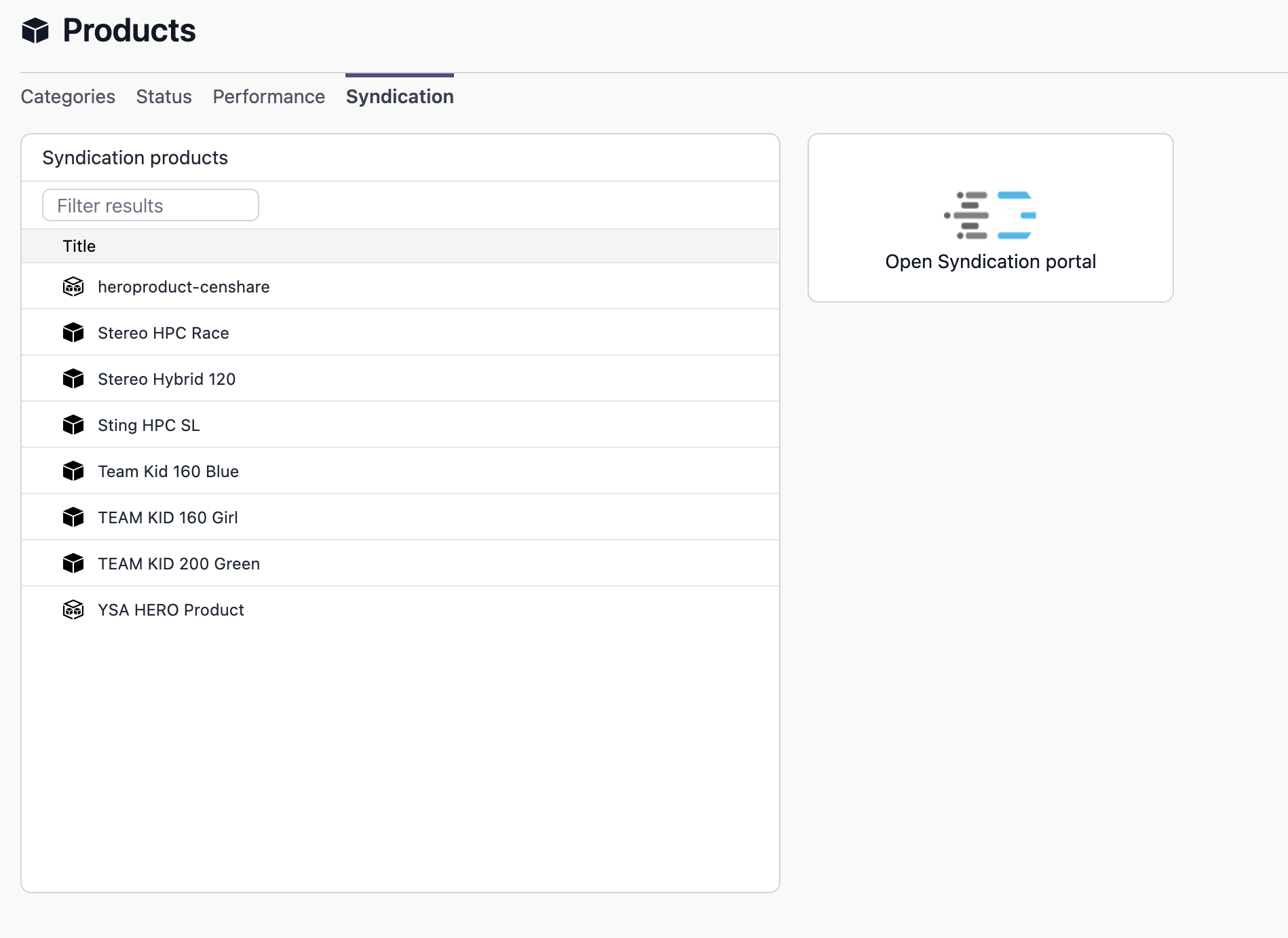Select the YSA HERO Product row
Image resolution: width=1288 pixels, height=938 pixels.
(171, 609)
